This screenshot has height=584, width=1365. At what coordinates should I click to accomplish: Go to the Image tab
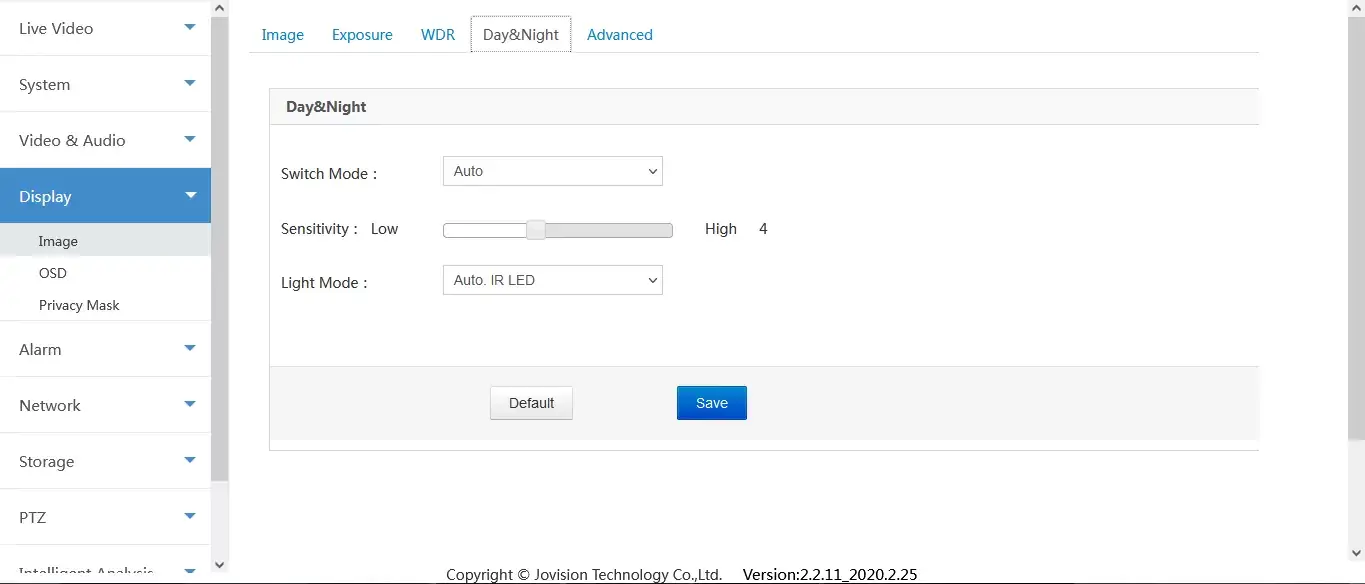click(x=282, y=35)
